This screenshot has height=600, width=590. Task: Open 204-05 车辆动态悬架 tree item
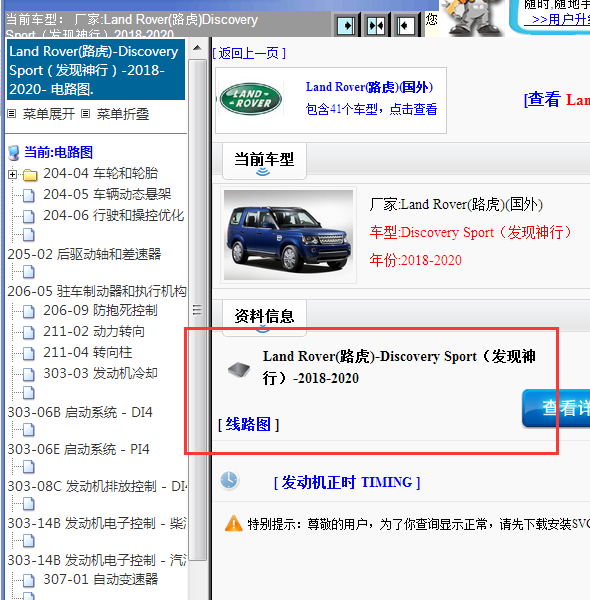point(107,194)
